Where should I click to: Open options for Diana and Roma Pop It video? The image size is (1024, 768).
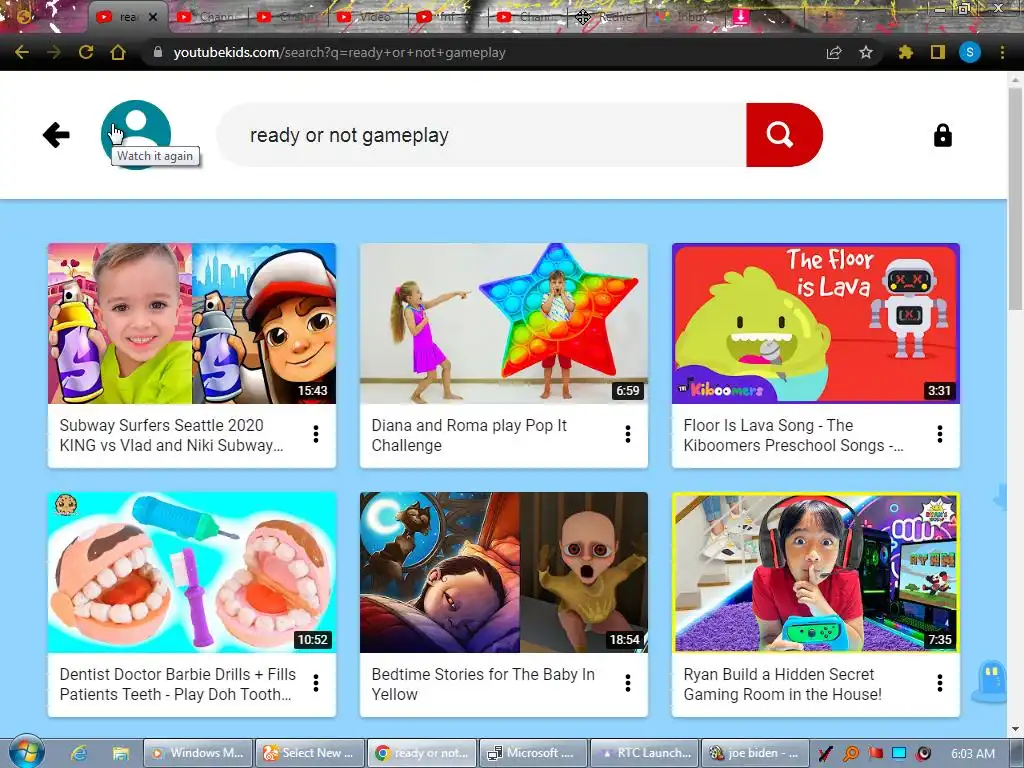pos(628,434)
